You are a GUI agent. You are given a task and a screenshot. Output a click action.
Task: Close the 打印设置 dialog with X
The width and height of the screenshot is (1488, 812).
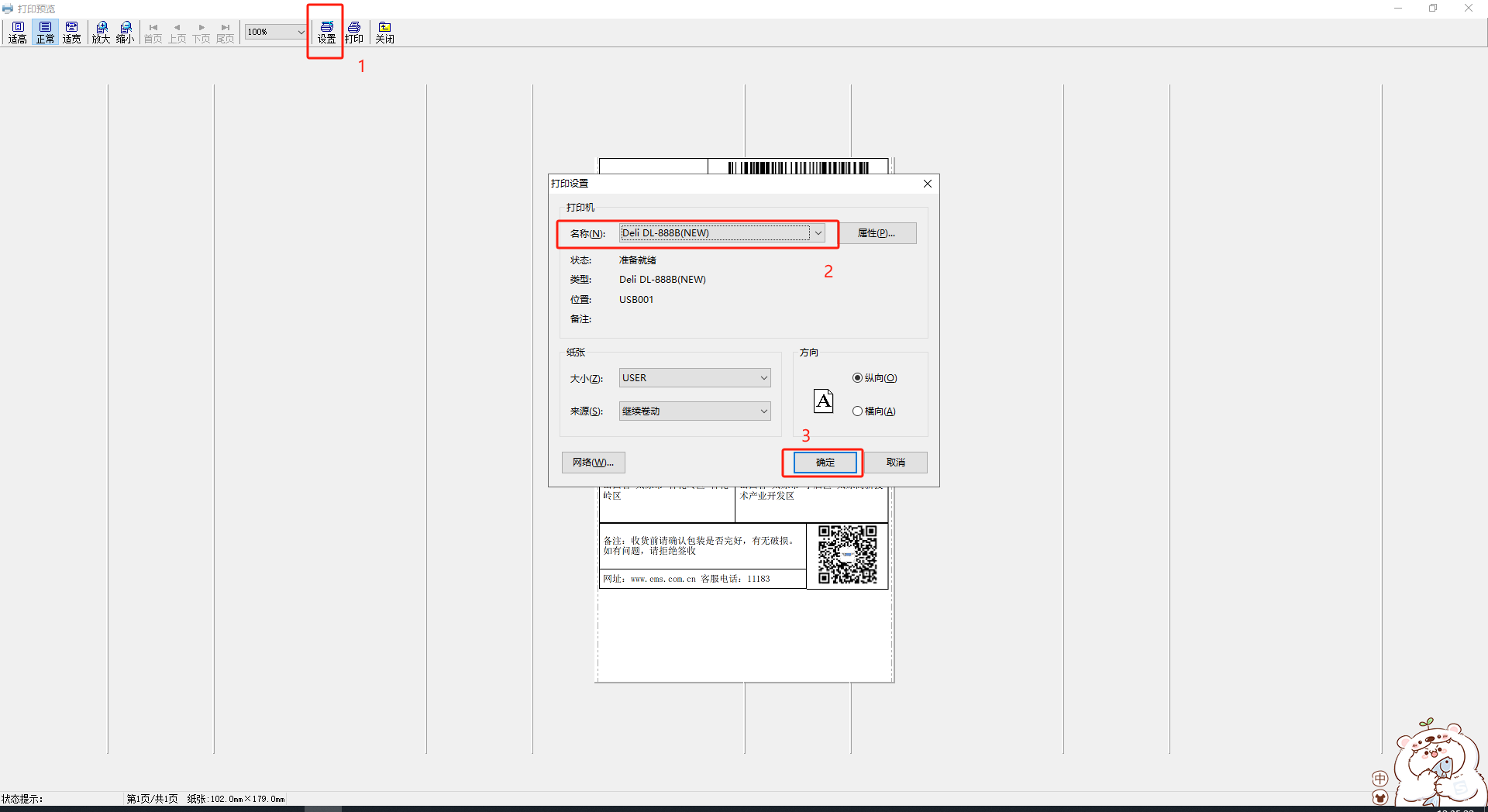(927, 184)
